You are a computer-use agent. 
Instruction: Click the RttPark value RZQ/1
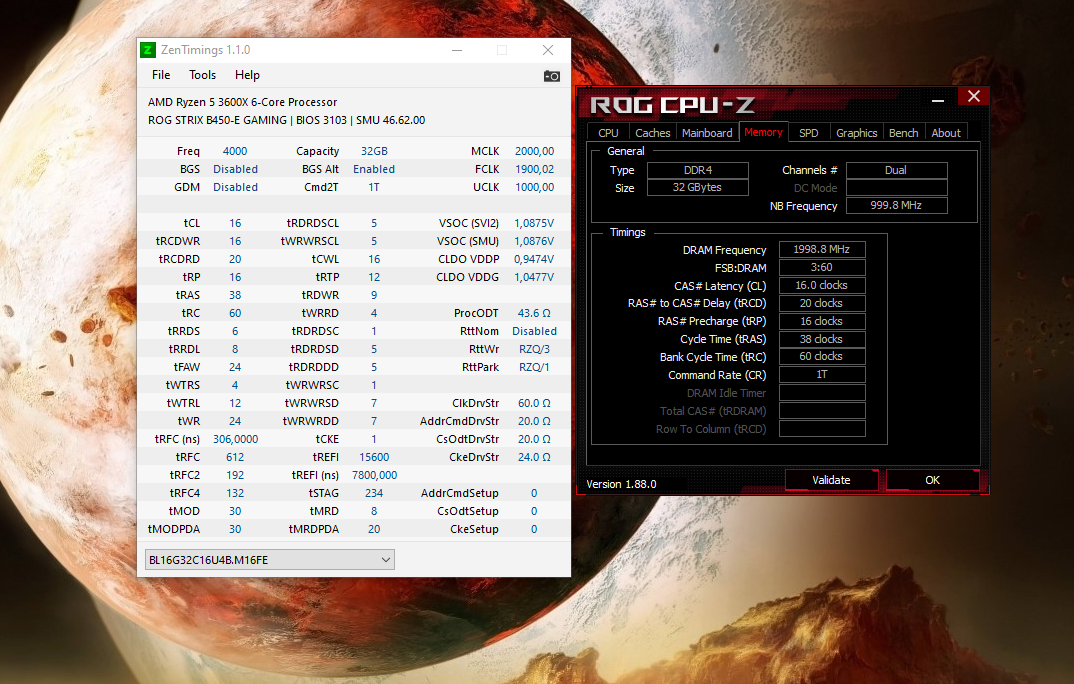(x=534, y=367)
